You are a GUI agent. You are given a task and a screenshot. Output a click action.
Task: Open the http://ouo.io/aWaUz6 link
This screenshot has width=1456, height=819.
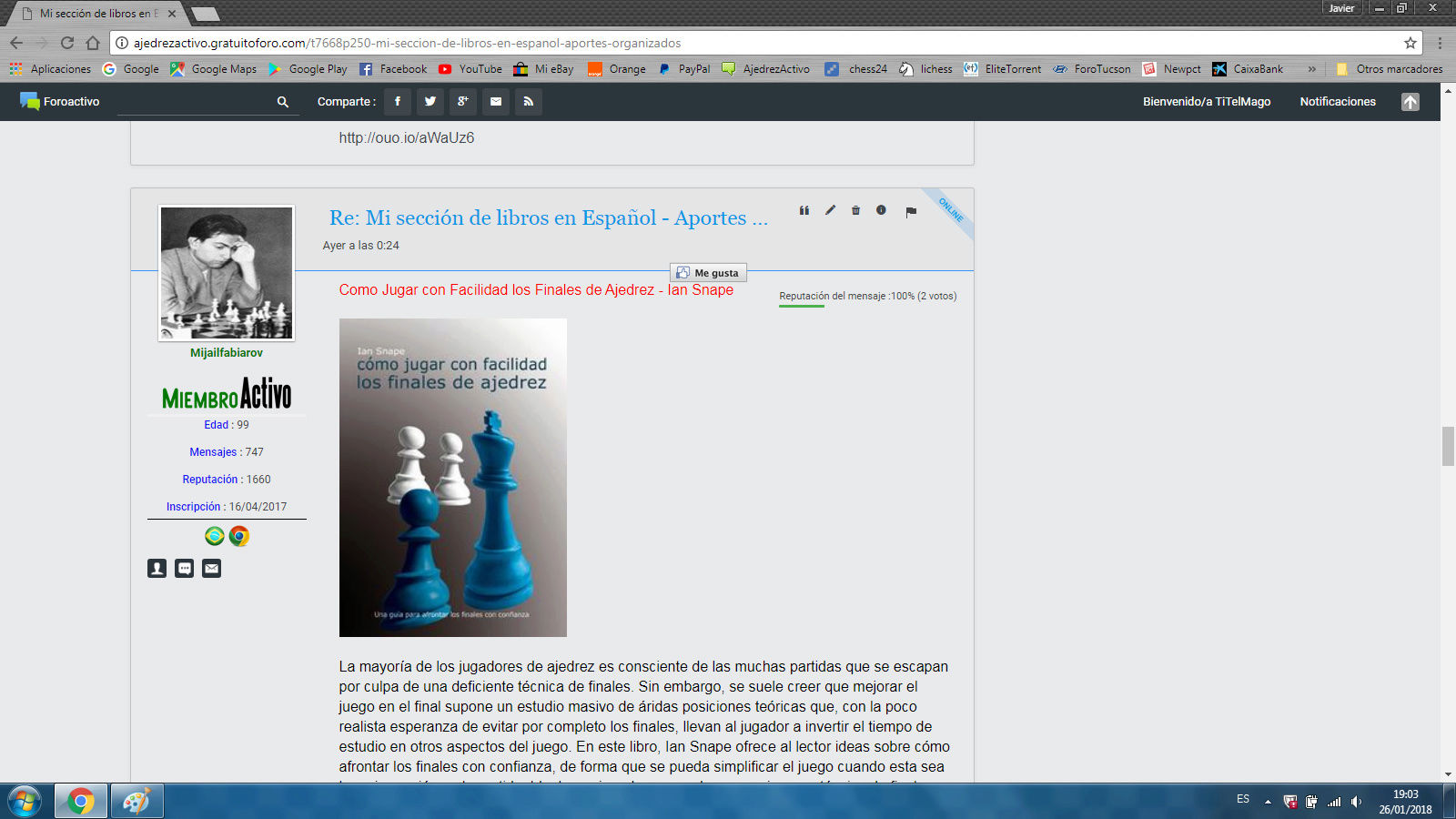pos(407,138)
